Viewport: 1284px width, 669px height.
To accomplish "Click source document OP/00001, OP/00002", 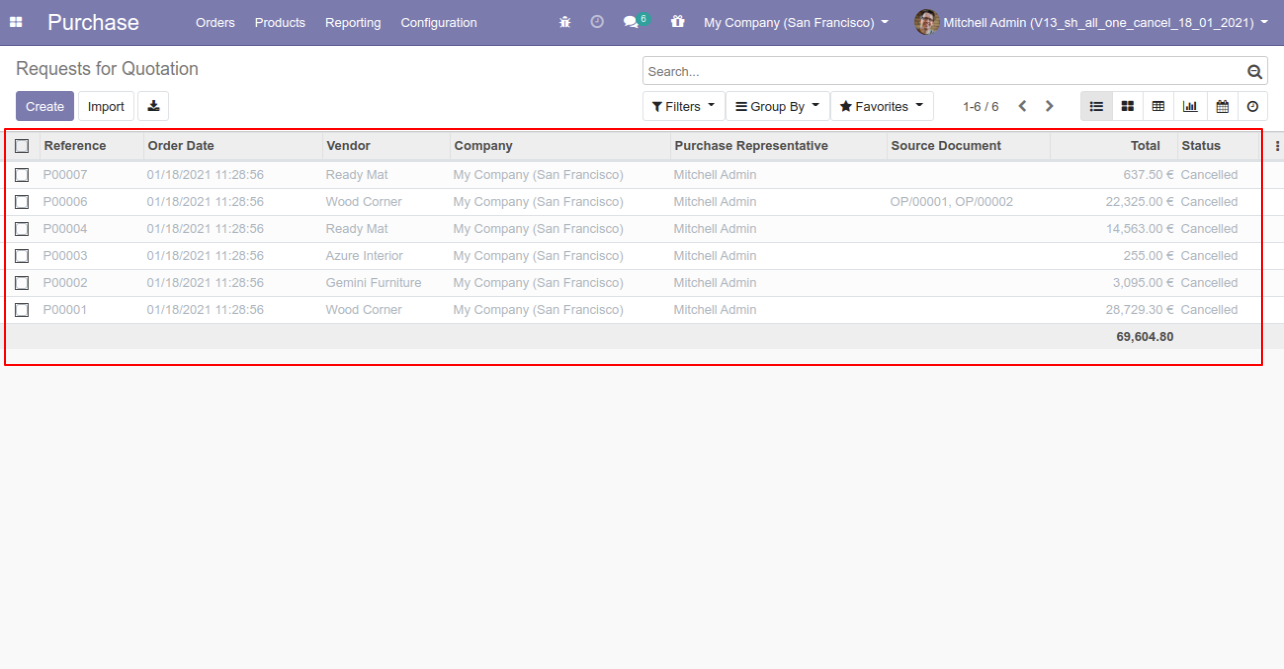I will (951, 202).
